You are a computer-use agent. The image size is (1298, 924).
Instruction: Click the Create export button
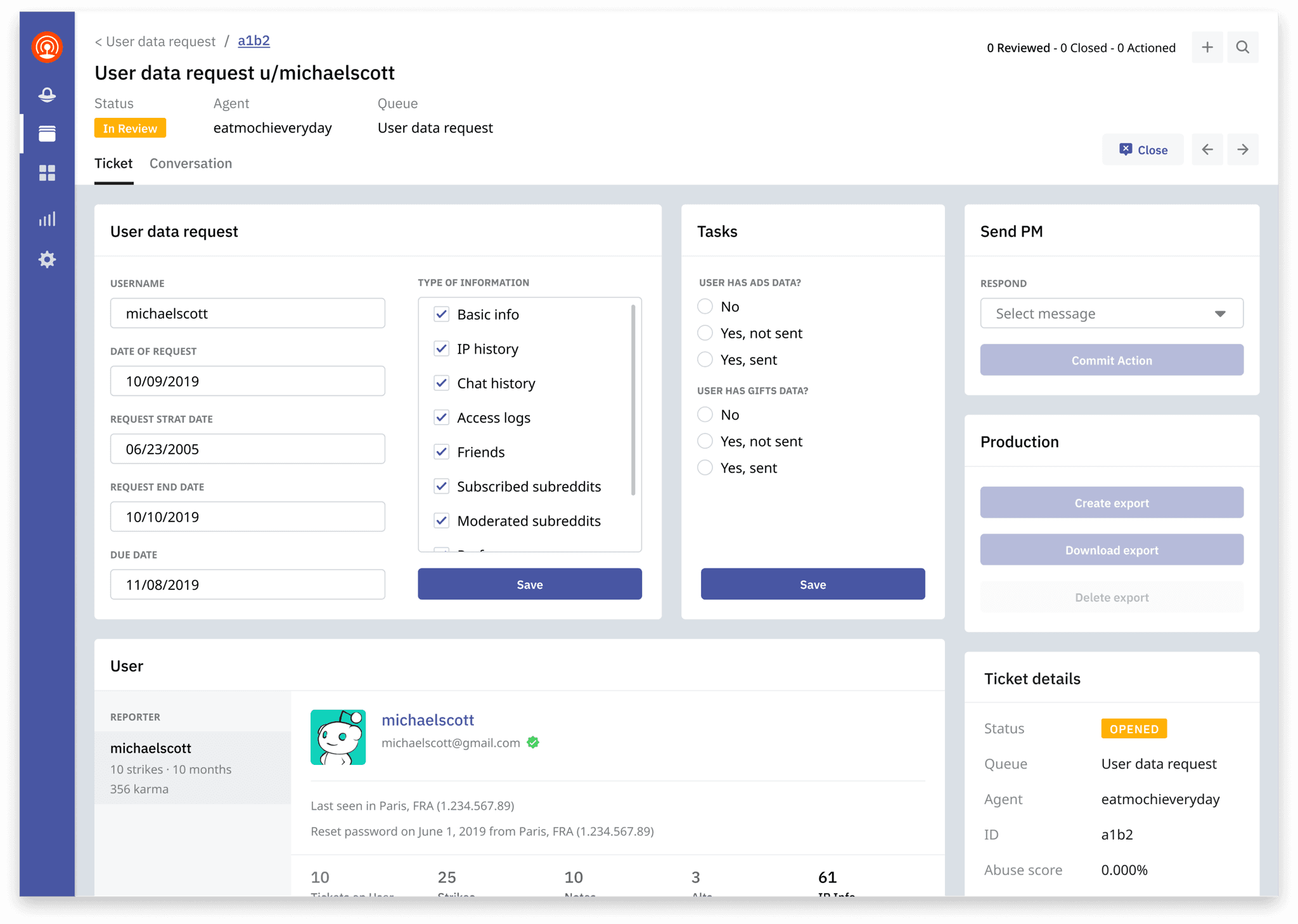click(1112, 503)
